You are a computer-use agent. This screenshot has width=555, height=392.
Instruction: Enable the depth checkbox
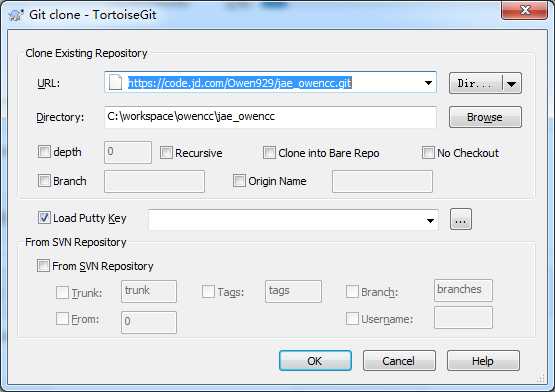click(44, 152)
